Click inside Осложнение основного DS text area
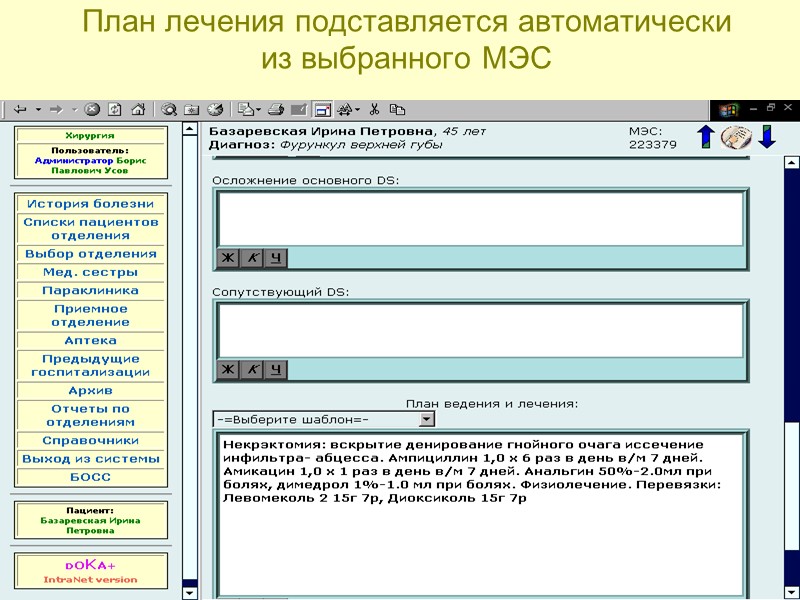The image size is (800, 600). [x=481, y=219]
